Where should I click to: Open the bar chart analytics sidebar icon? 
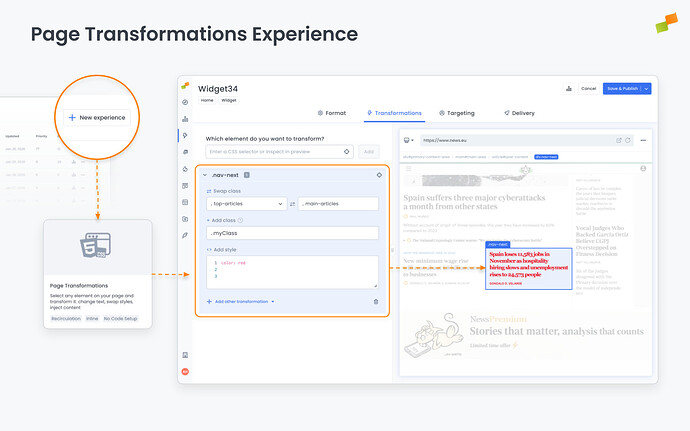(185, 119)
